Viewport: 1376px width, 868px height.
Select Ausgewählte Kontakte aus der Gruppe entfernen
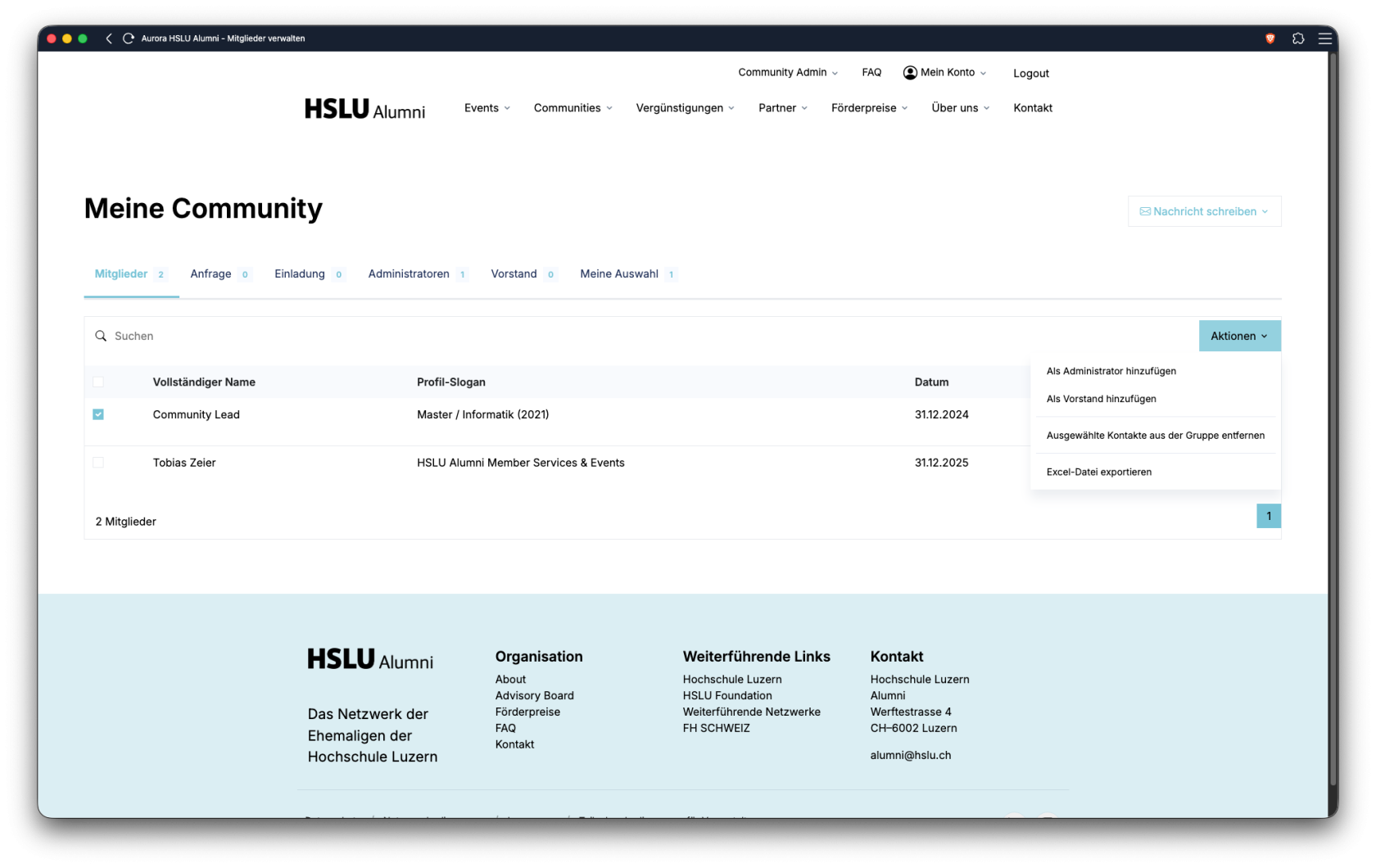click(1156, 436)
